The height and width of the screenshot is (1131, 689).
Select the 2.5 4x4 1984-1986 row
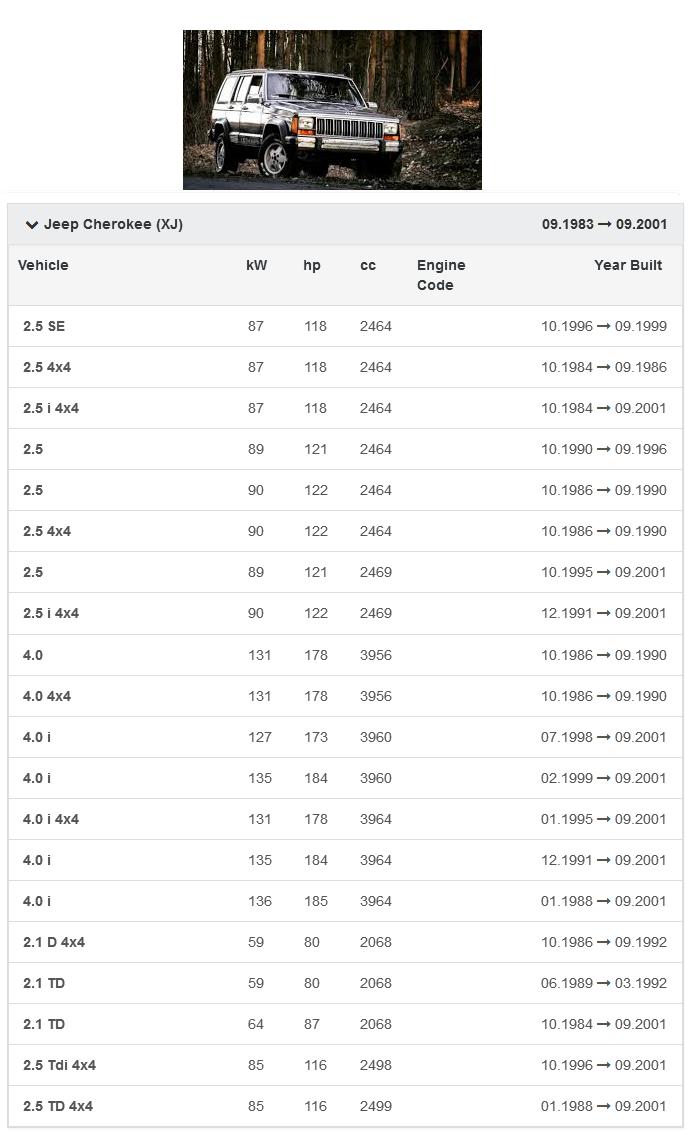(47, 367)
